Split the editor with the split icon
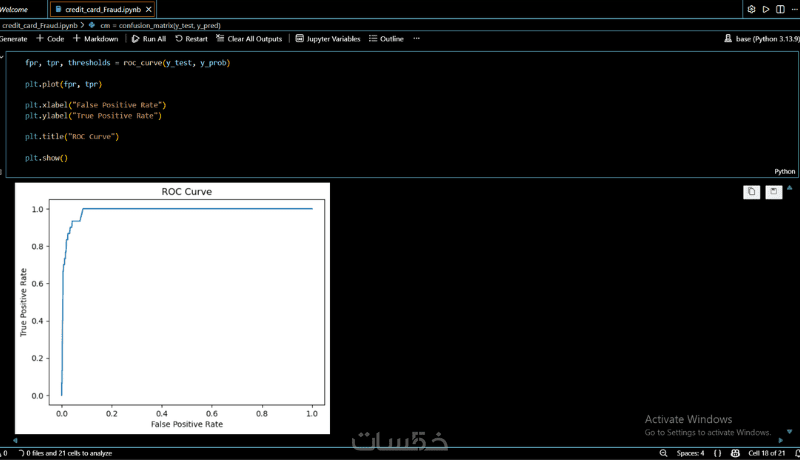 pos(780,9)
